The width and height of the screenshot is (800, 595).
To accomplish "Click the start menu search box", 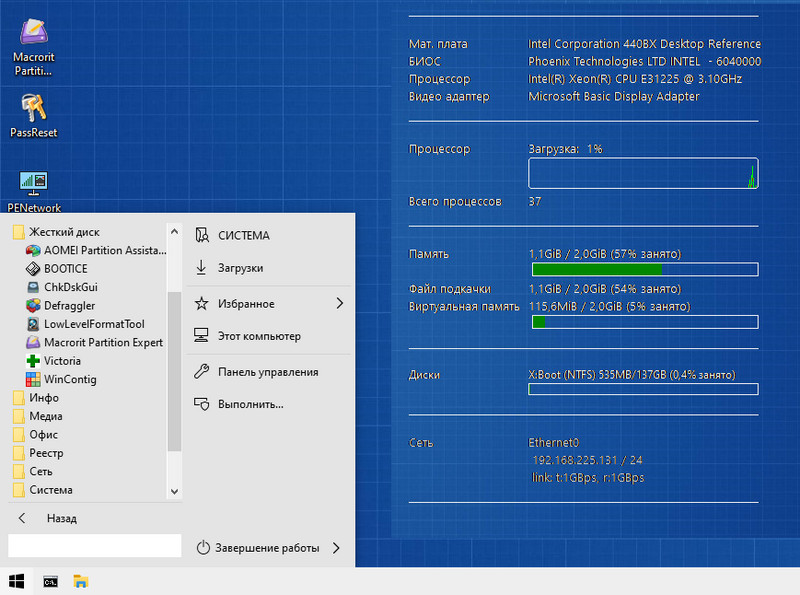I will (95, 545).
